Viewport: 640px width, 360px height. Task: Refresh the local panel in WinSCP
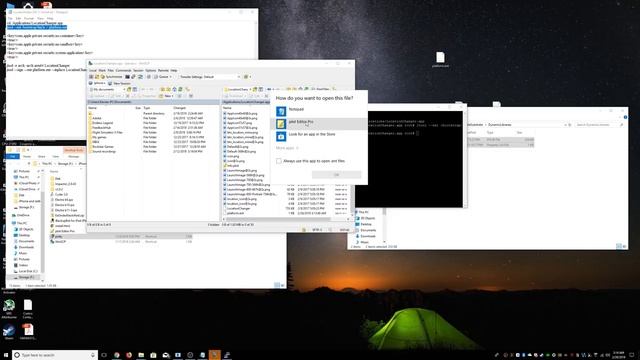[180, 89]
